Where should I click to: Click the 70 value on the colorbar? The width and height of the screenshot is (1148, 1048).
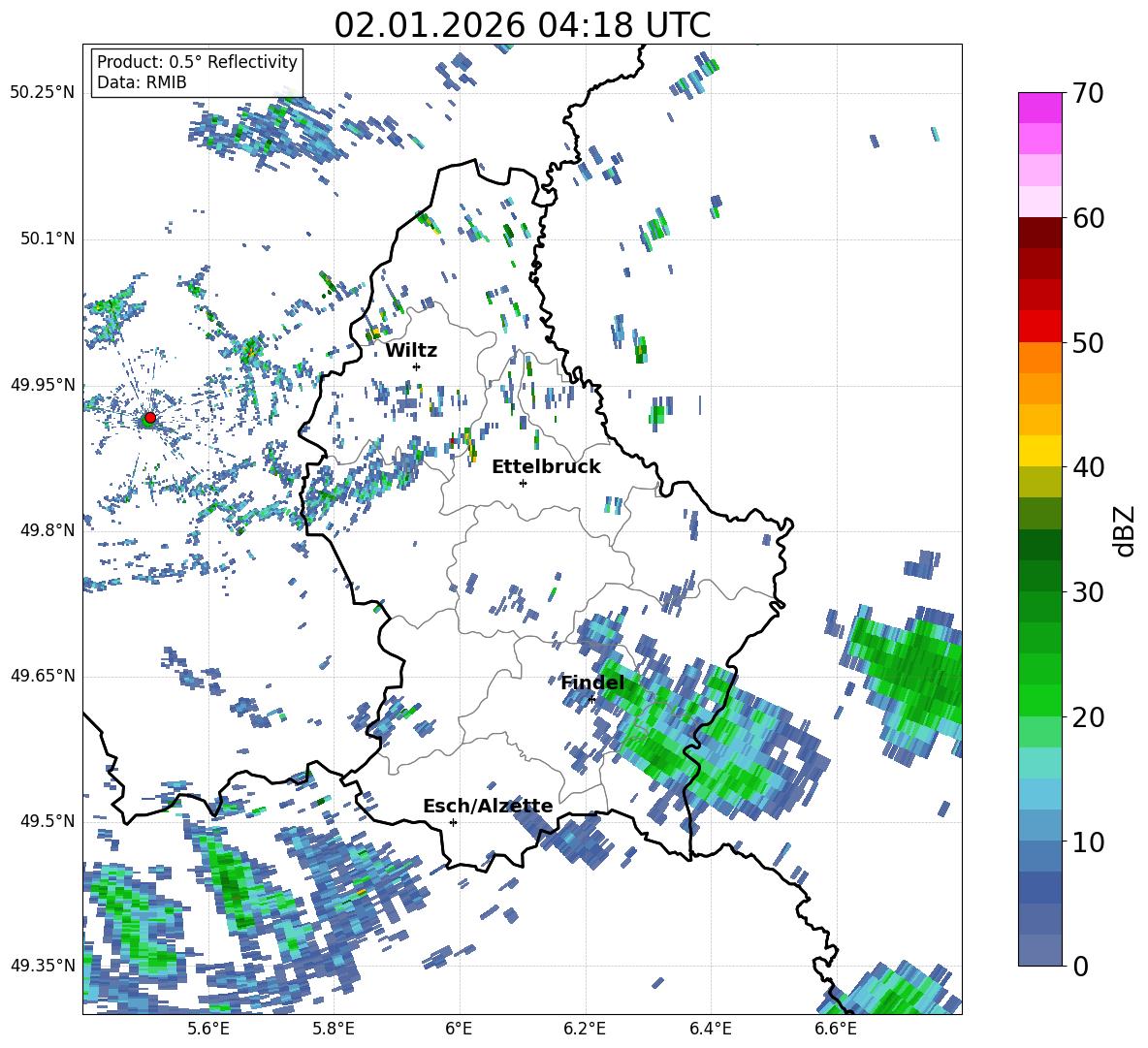[1087, 94]
